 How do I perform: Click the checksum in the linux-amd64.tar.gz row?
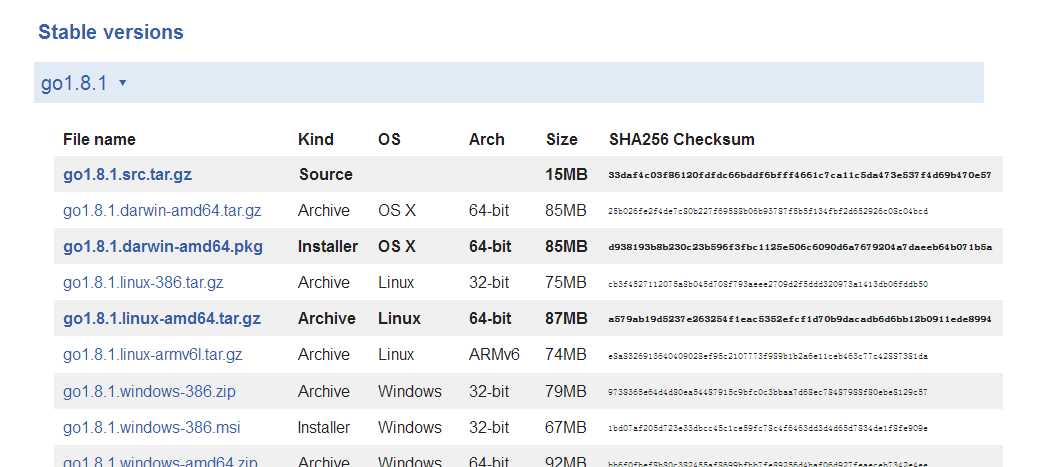tap(799, 319)
